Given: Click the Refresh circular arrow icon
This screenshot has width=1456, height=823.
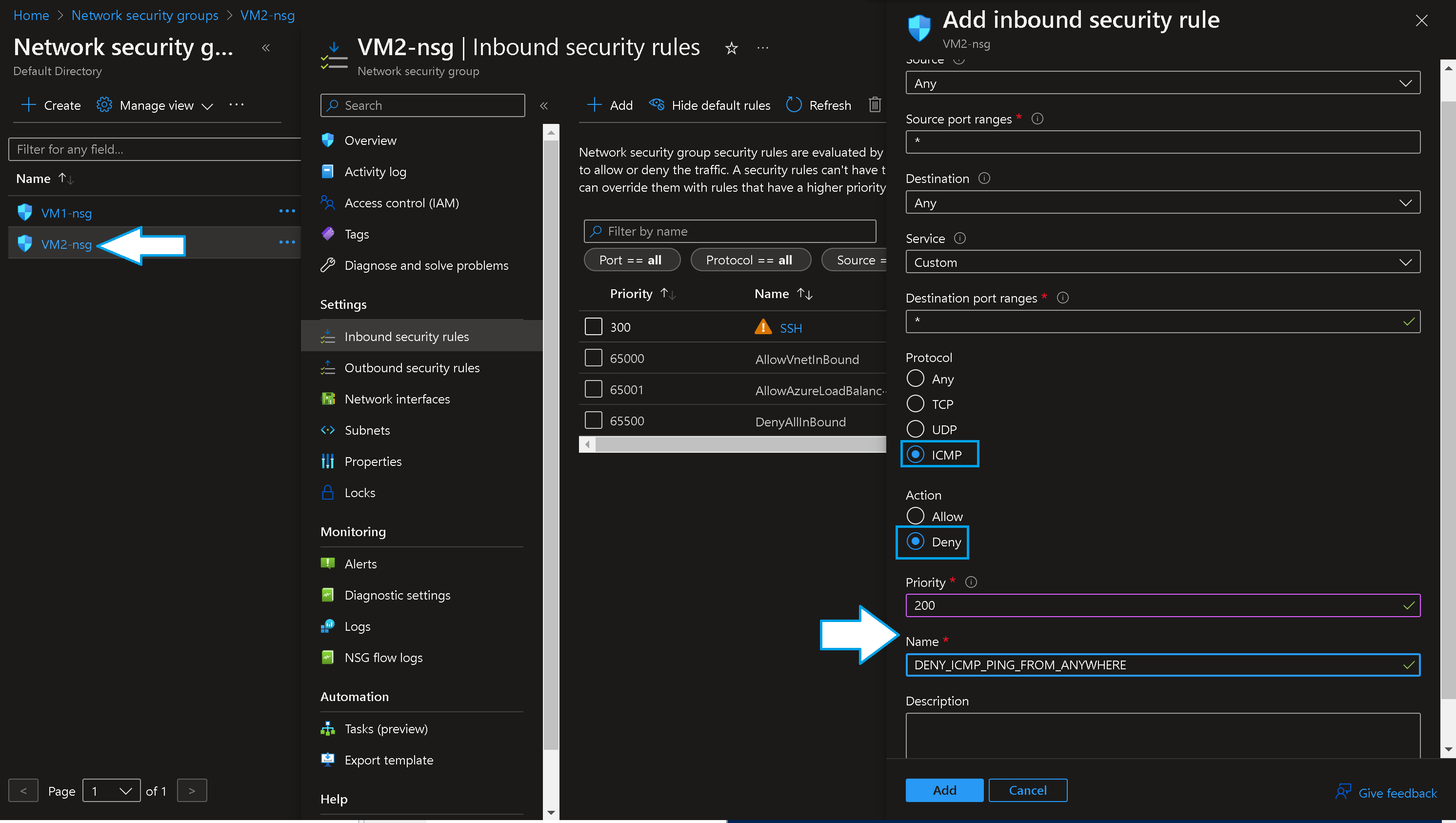Looking at the screenshot, I should [x=794, y=105].
